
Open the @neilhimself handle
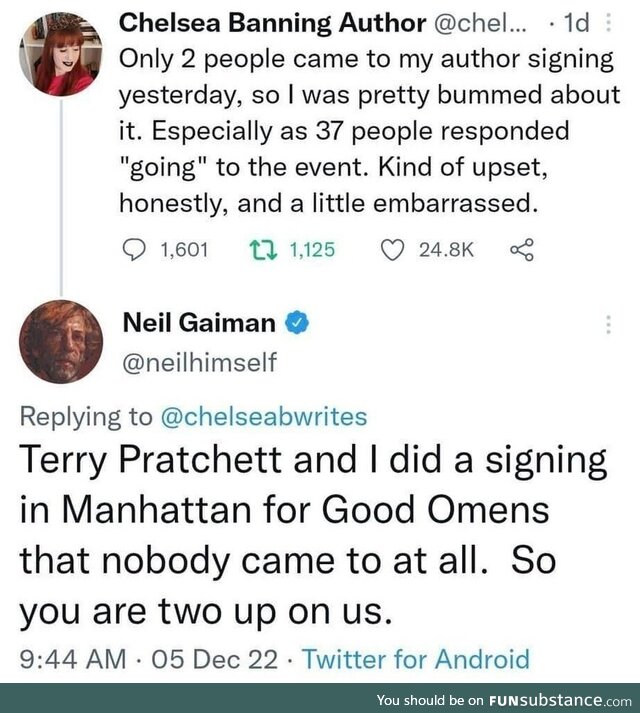[x=199, y=362]
